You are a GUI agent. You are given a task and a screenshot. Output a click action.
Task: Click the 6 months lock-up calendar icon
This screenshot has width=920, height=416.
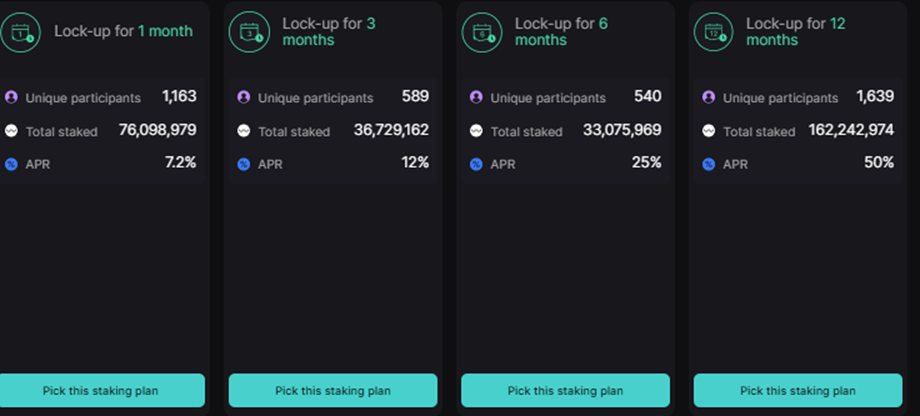(x=482, y=32)
